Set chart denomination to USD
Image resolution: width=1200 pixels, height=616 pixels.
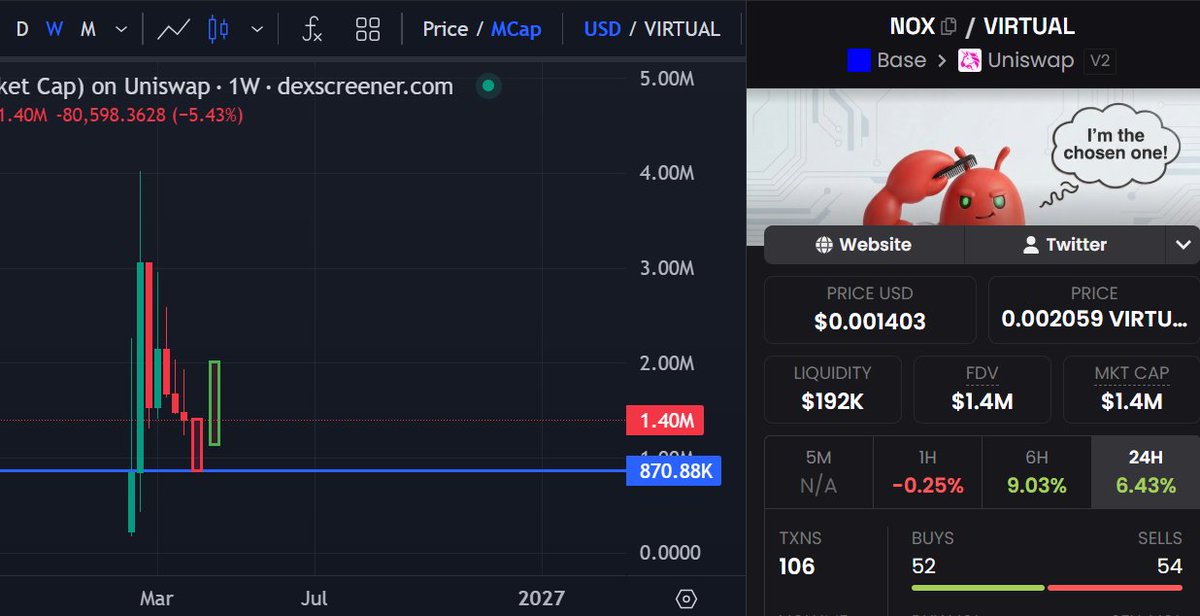click(602, 29)
